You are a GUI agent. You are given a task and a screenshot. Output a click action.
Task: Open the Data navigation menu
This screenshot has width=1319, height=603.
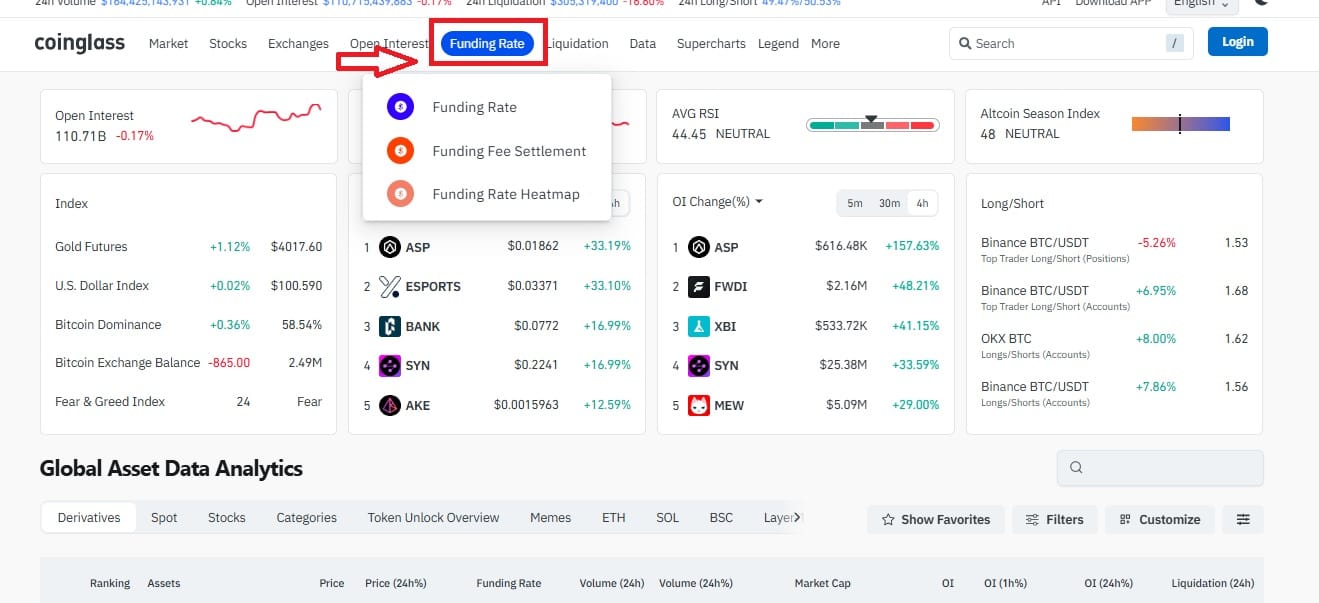pyautogui.click(x=643, y=43)
